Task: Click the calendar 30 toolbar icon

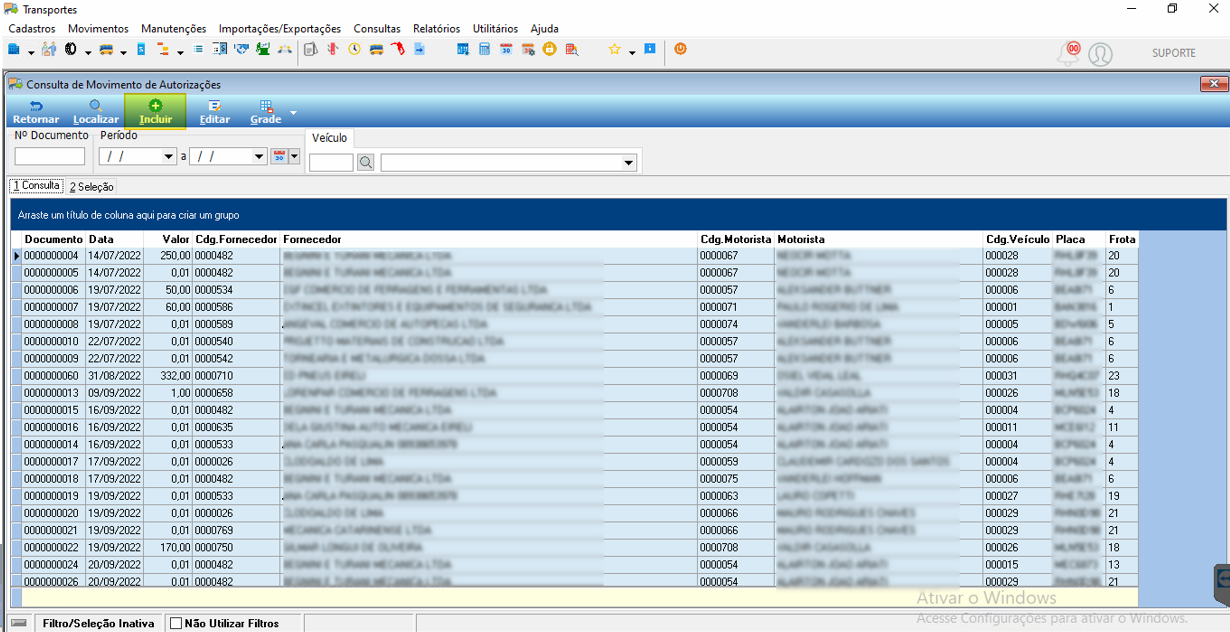Action: (x=505, y=49)
